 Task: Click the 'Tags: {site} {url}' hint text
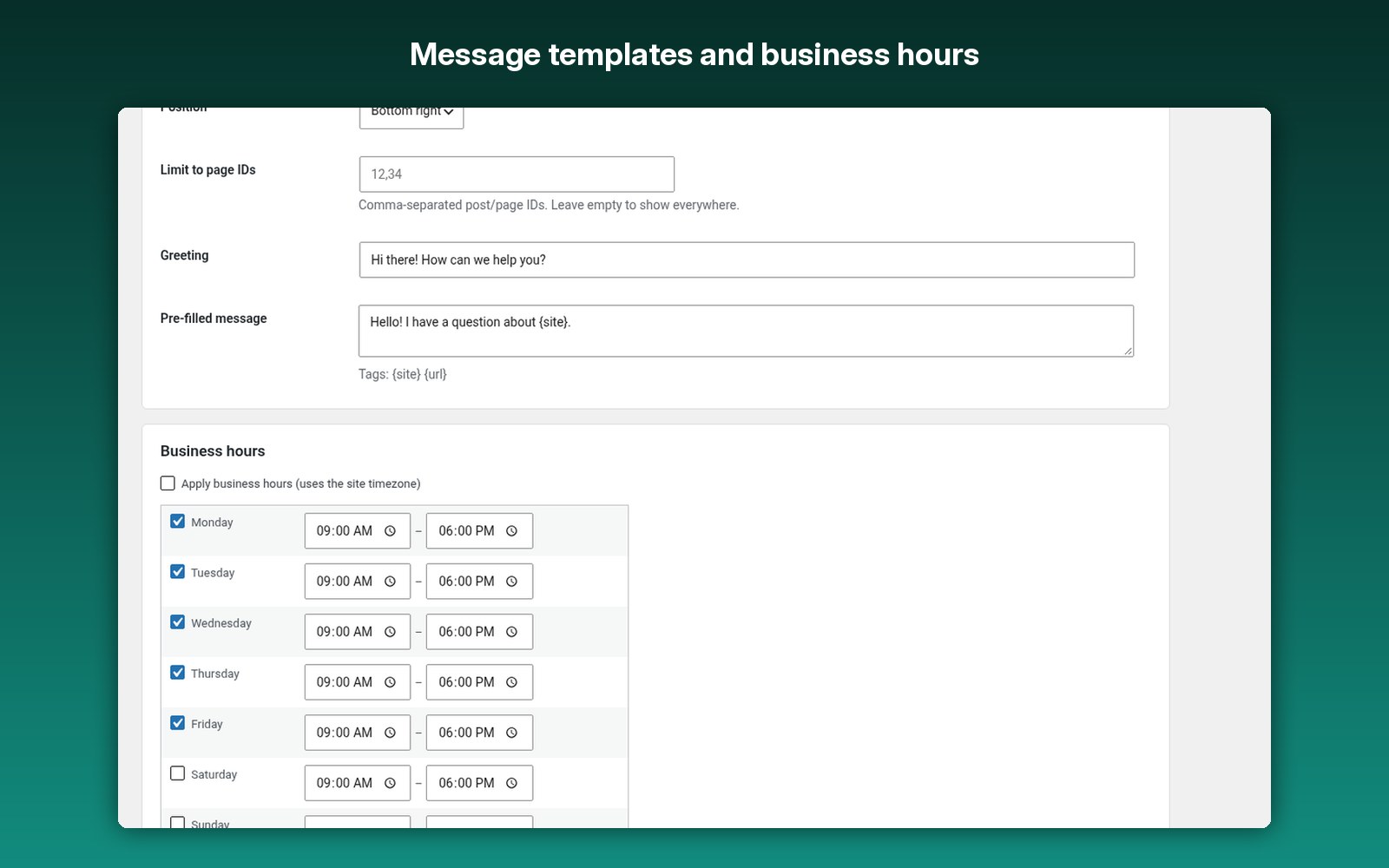403,374
